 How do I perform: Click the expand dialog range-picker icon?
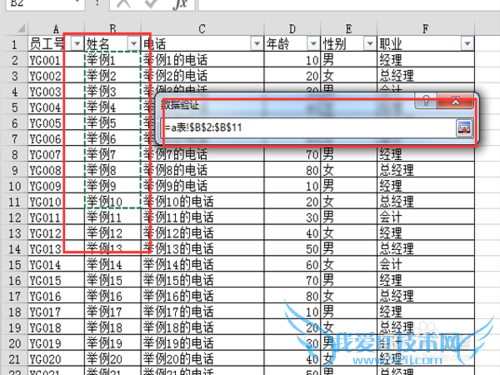[x=464, y=128]
